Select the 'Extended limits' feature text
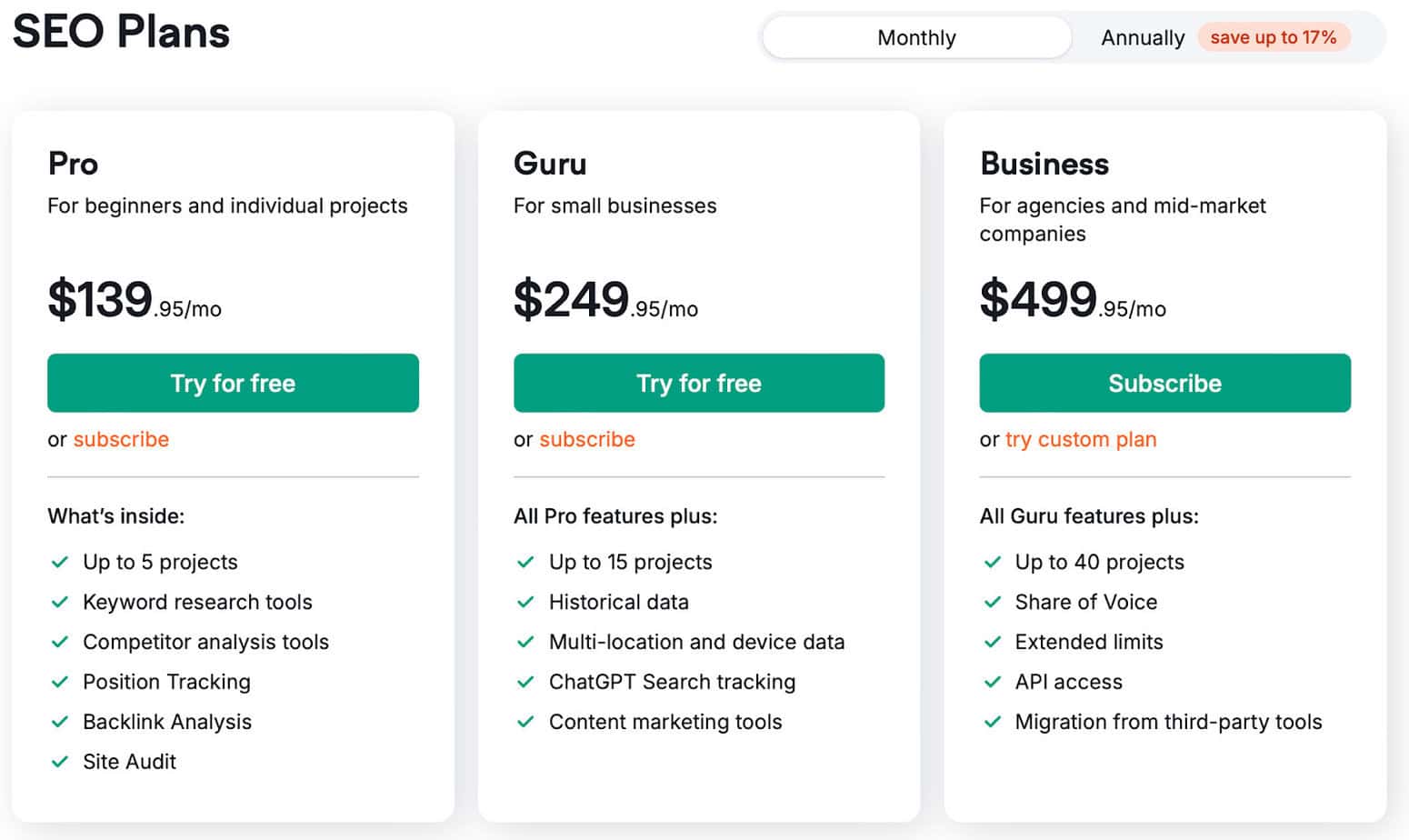The width and height of the screenshot is (1409, 840). [x=1089, y=642]
